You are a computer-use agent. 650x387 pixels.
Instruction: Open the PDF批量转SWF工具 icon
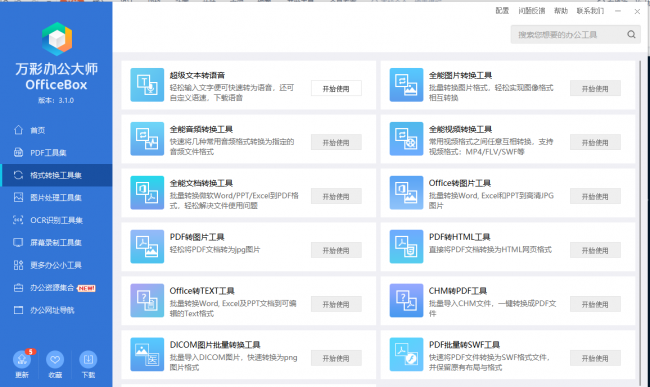(x=406, y=354)
